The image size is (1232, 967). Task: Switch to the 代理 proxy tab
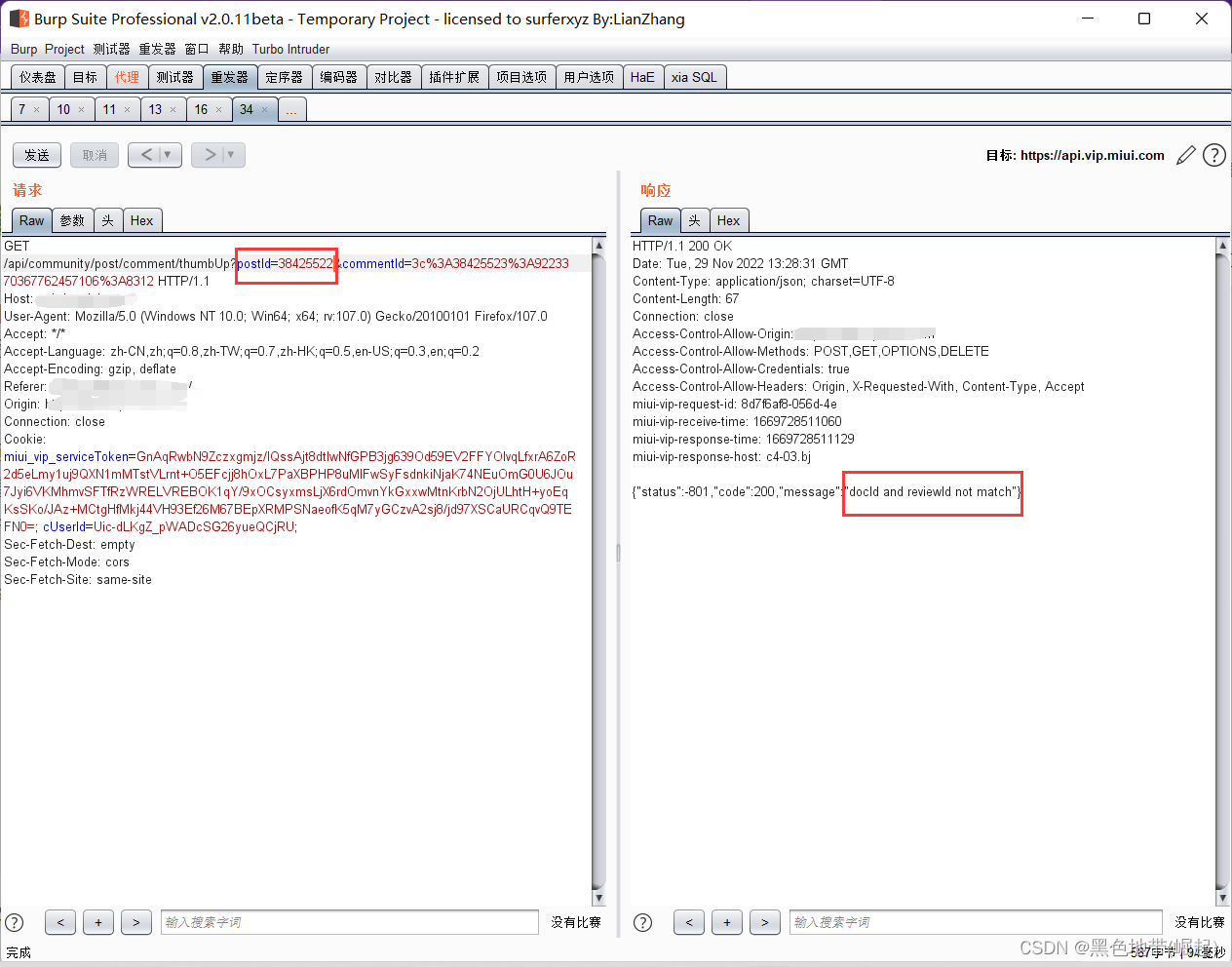coord(127,77)
